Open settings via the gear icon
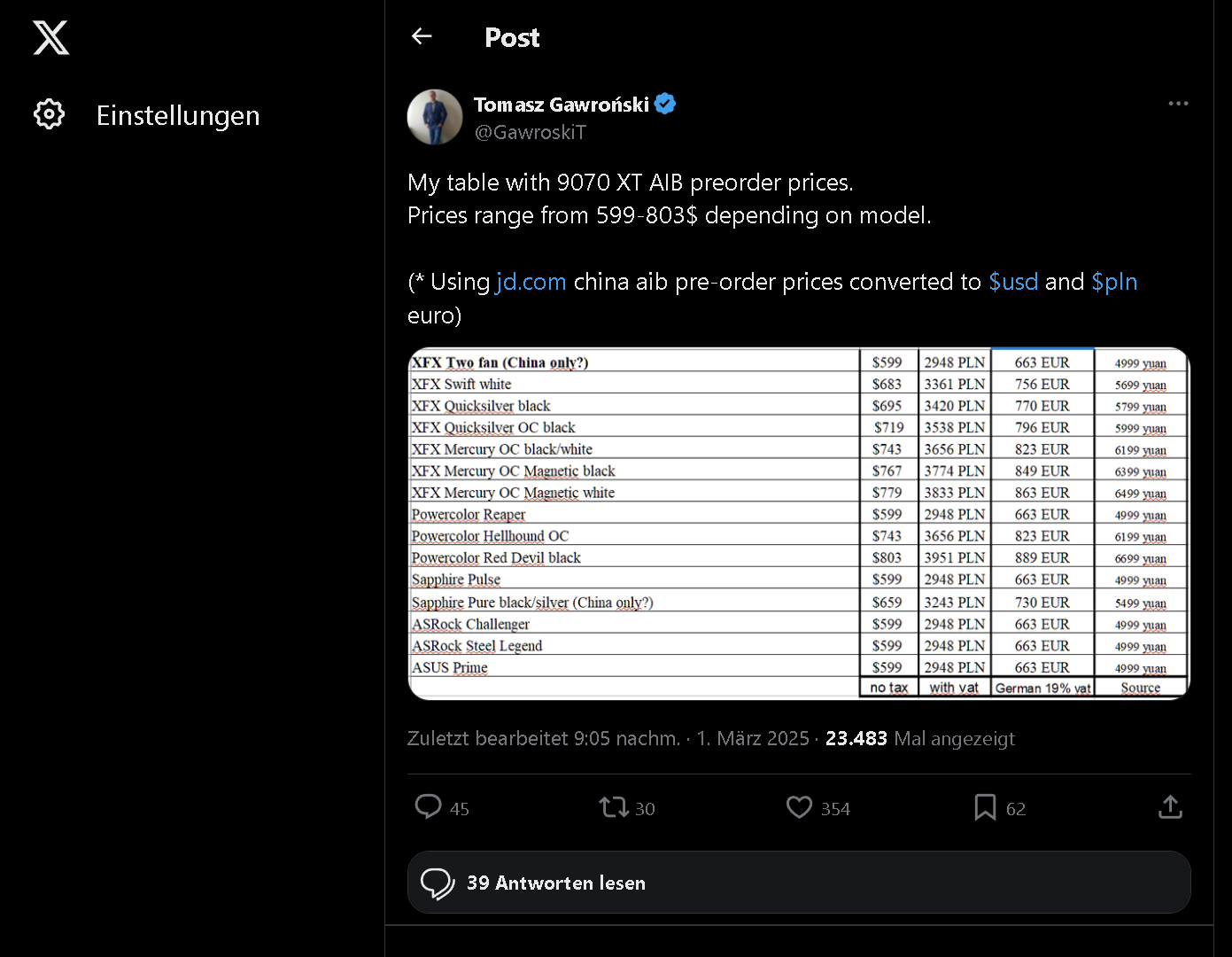1232x957 pixels. click(50, 114)
